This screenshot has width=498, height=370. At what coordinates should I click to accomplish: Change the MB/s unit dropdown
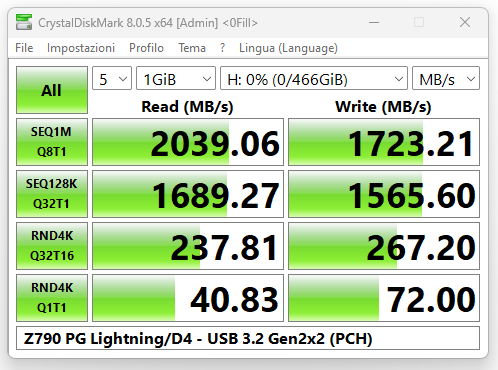446,78
